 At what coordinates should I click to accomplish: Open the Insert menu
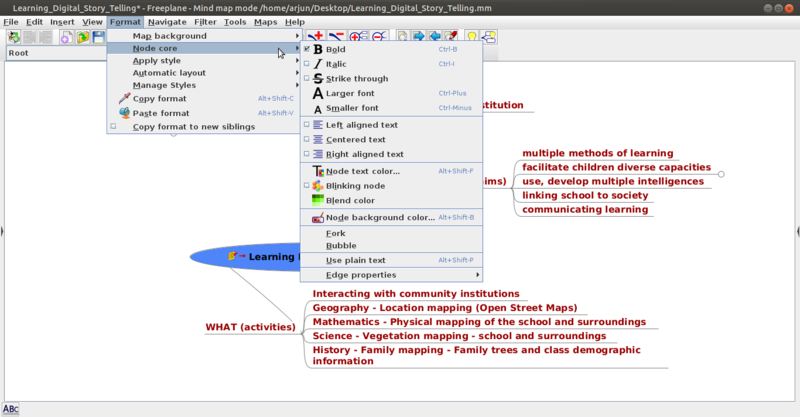(x=62, y=22)
